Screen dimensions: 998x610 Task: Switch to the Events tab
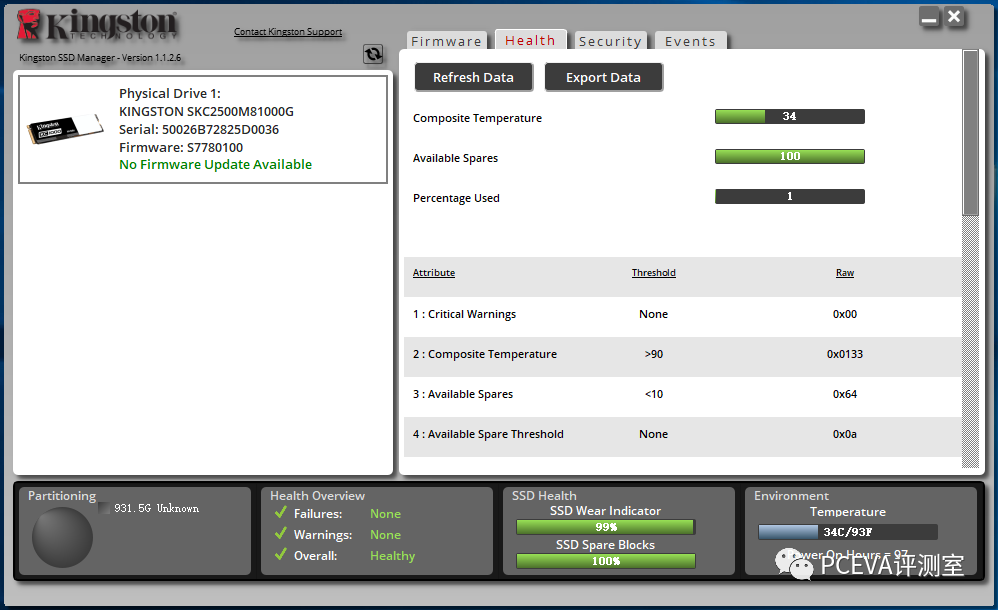coord(690,41)
